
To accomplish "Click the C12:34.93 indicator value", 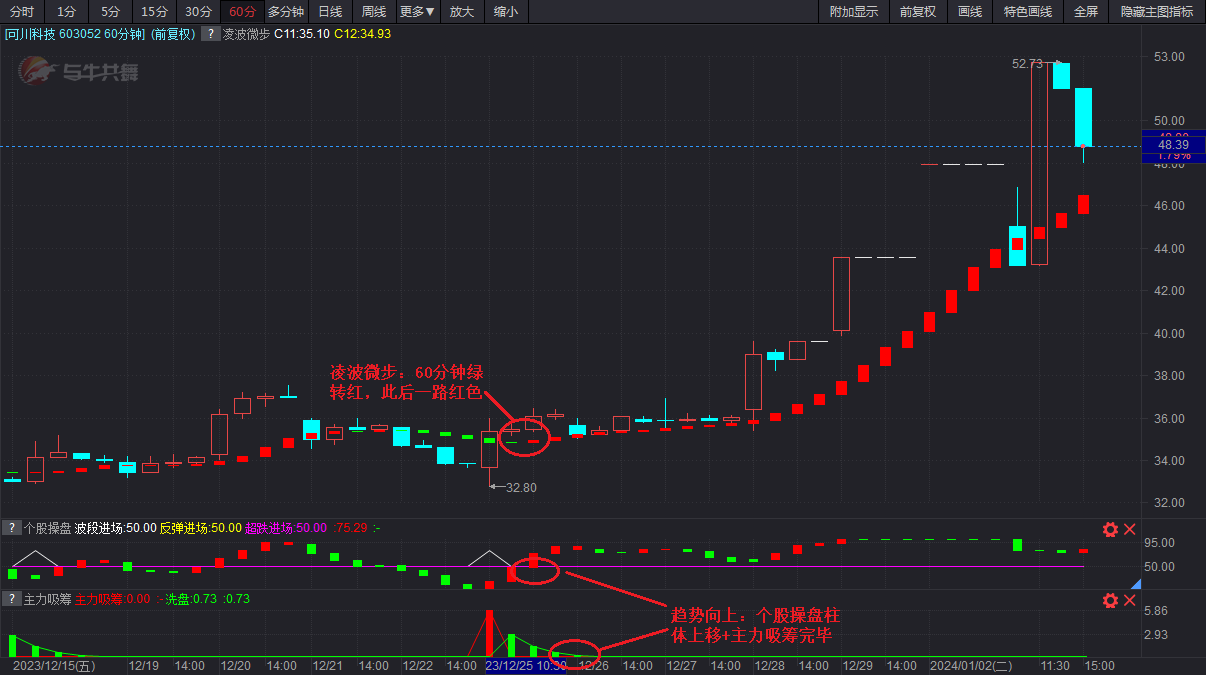I will 362,34.
